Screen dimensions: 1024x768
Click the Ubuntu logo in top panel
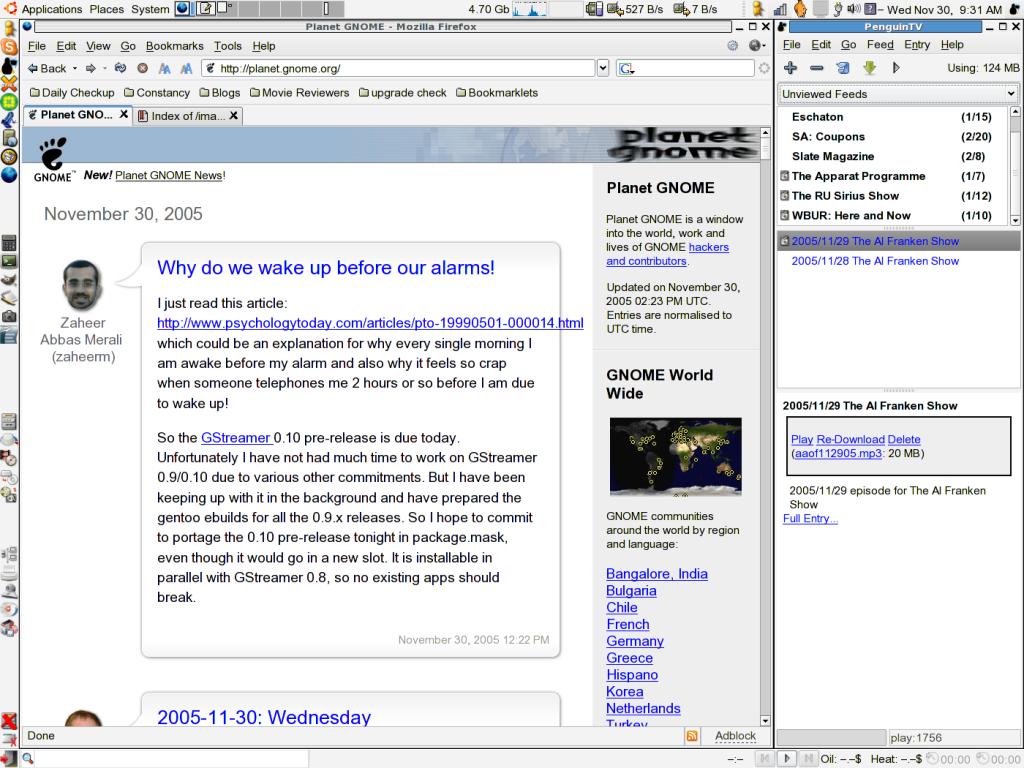[10, 8]
